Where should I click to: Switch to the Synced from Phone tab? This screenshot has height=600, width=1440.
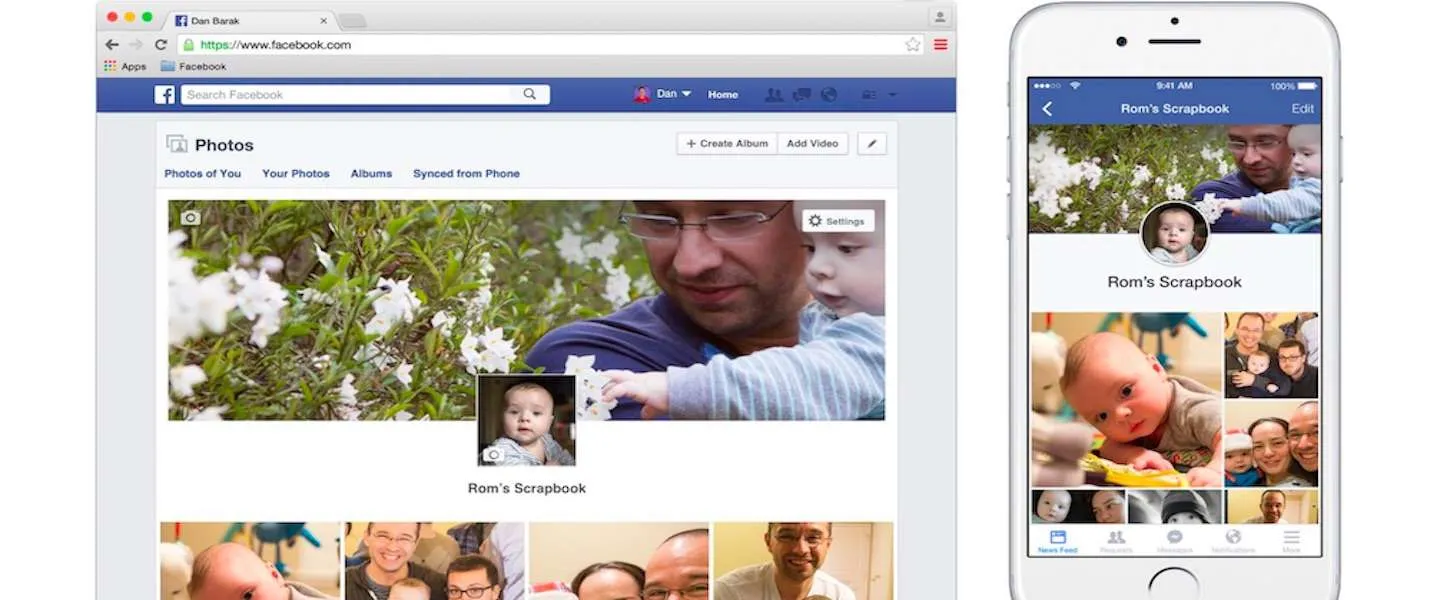(466, 173)
